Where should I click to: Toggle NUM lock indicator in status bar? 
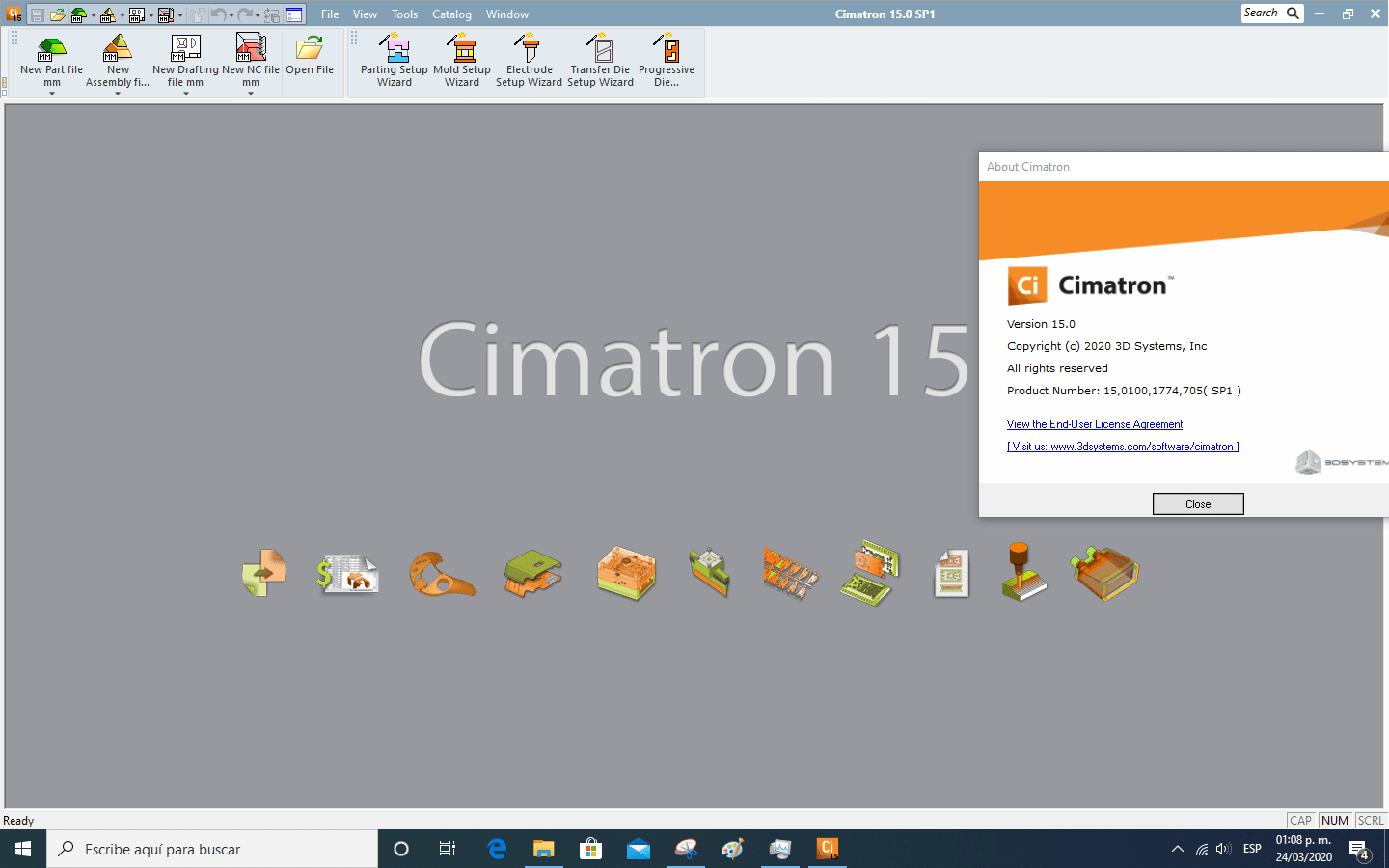tap(1334, 820)
